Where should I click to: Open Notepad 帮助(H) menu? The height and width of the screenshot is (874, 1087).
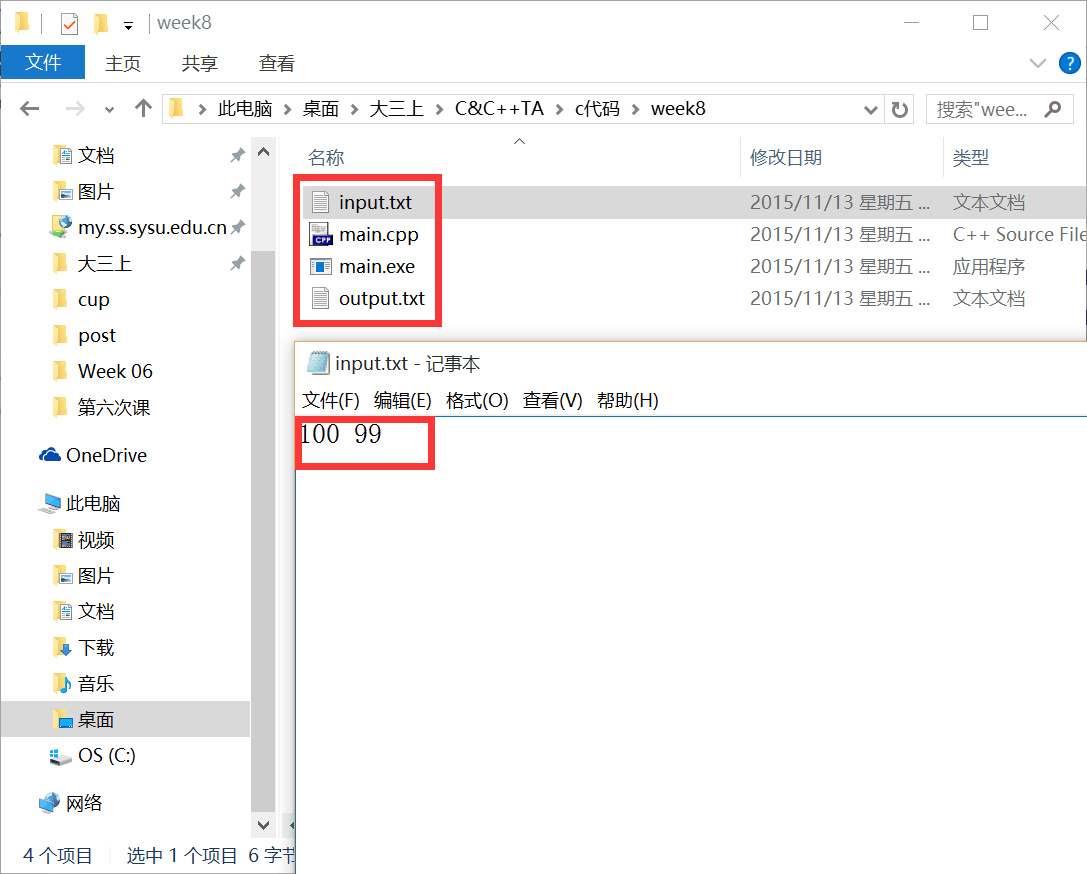pyautogui.click(x=627, y=401)
